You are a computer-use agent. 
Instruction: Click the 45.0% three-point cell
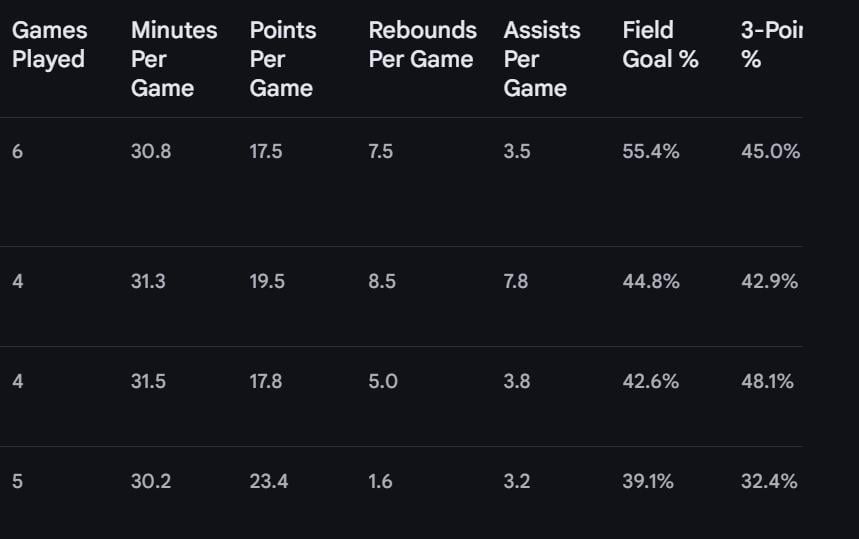coord(769,152)
